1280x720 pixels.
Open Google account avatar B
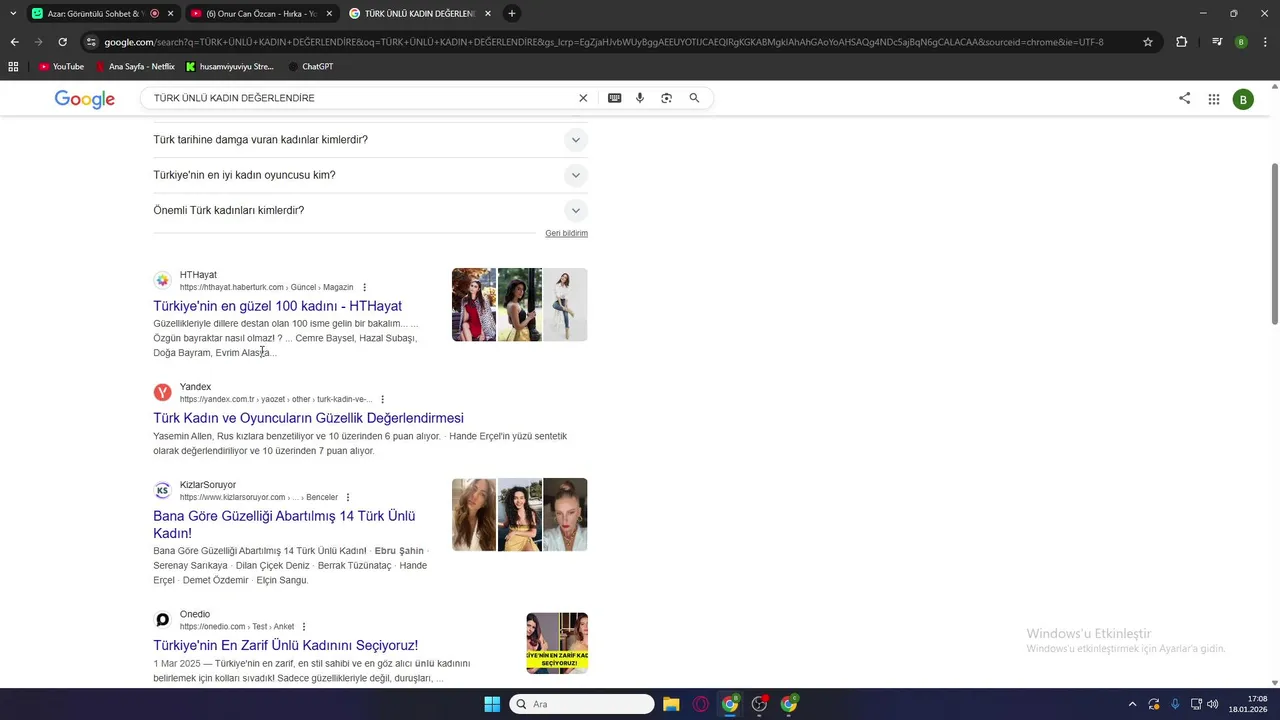[1243, 99]
